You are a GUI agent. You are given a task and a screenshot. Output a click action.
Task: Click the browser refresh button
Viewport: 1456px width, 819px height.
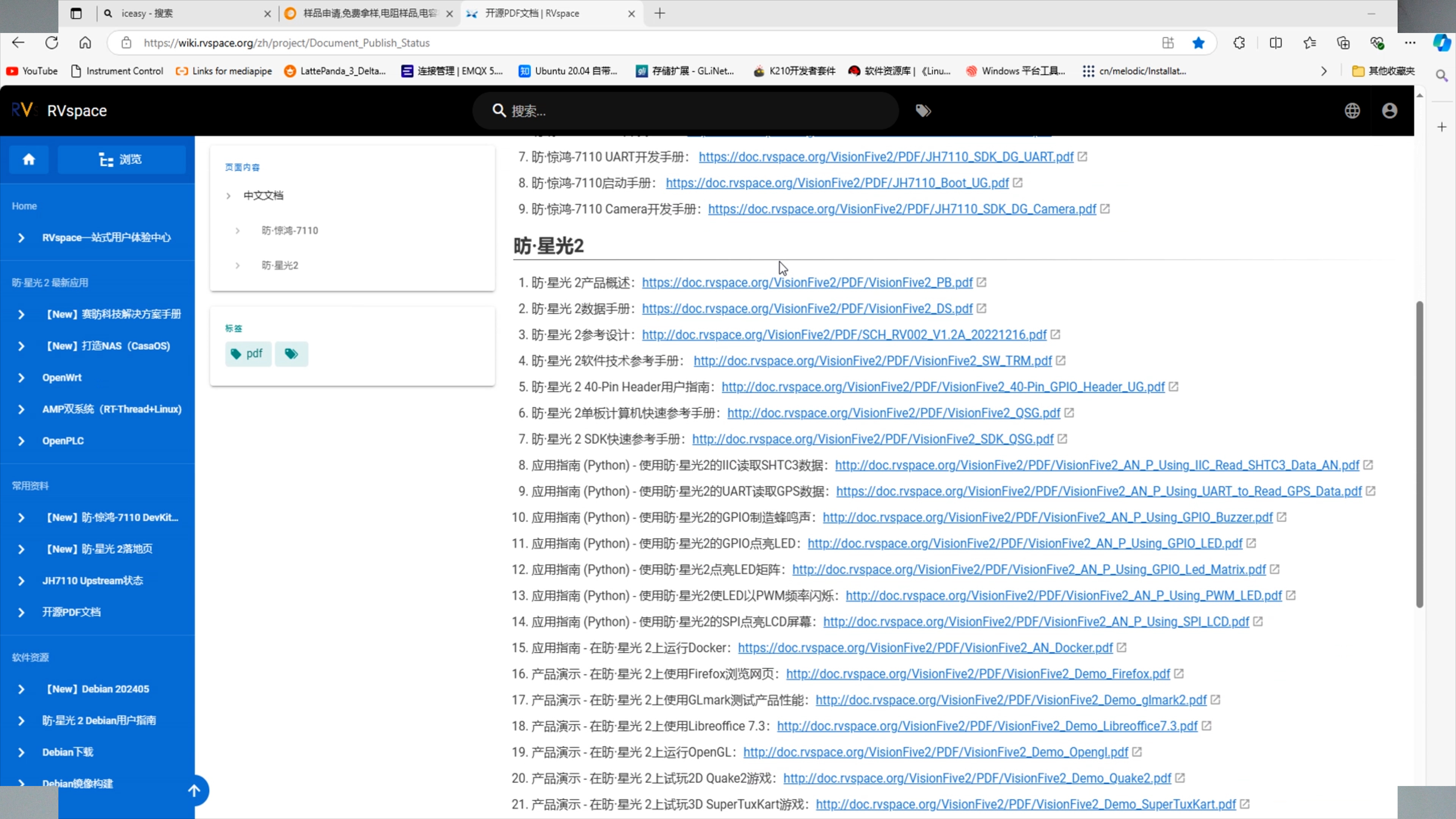coord(52,43)
